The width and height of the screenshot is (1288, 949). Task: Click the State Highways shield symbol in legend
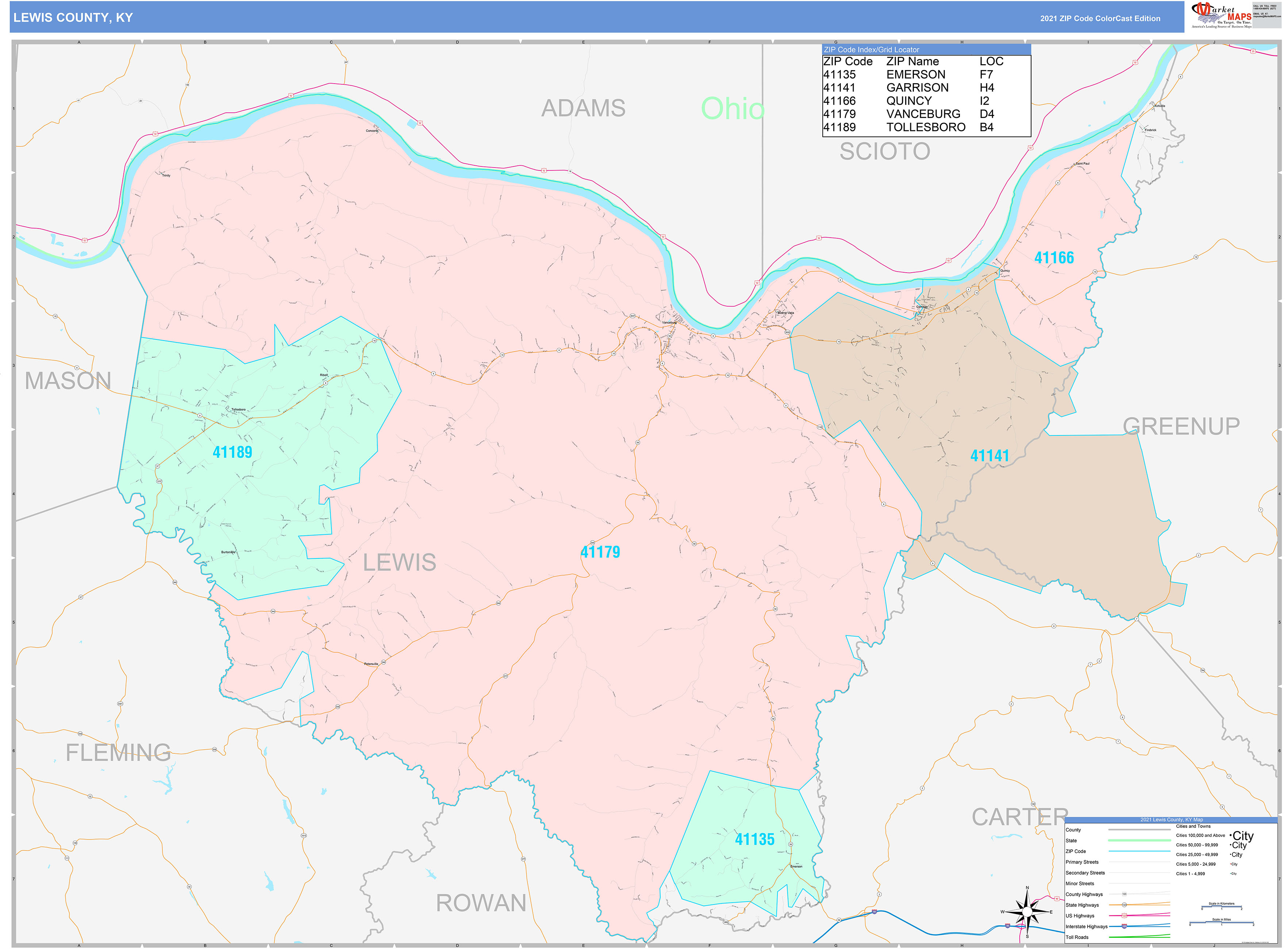tap(1124, 905)
